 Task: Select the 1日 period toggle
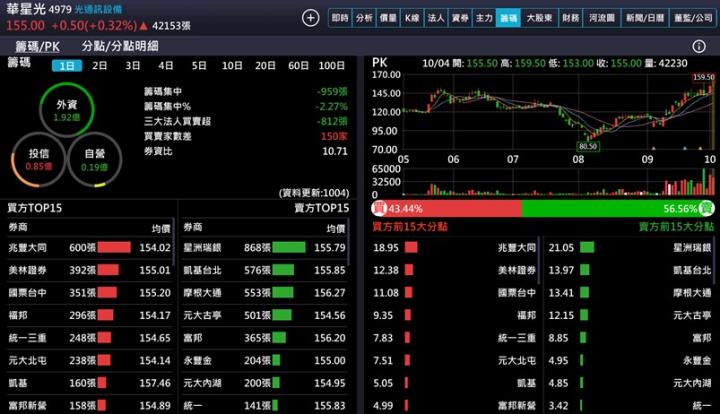(x=67, y=66)
